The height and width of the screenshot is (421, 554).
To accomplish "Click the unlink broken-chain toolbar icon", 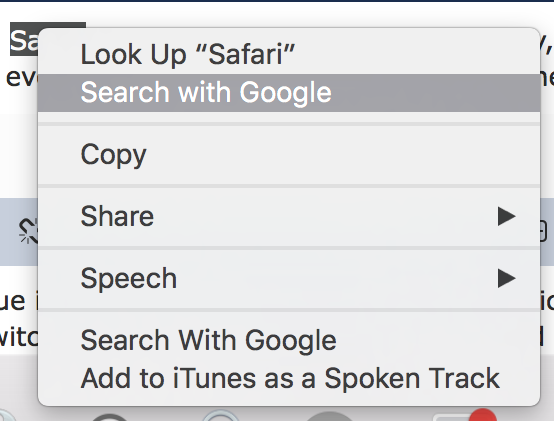I will [28, 231].
